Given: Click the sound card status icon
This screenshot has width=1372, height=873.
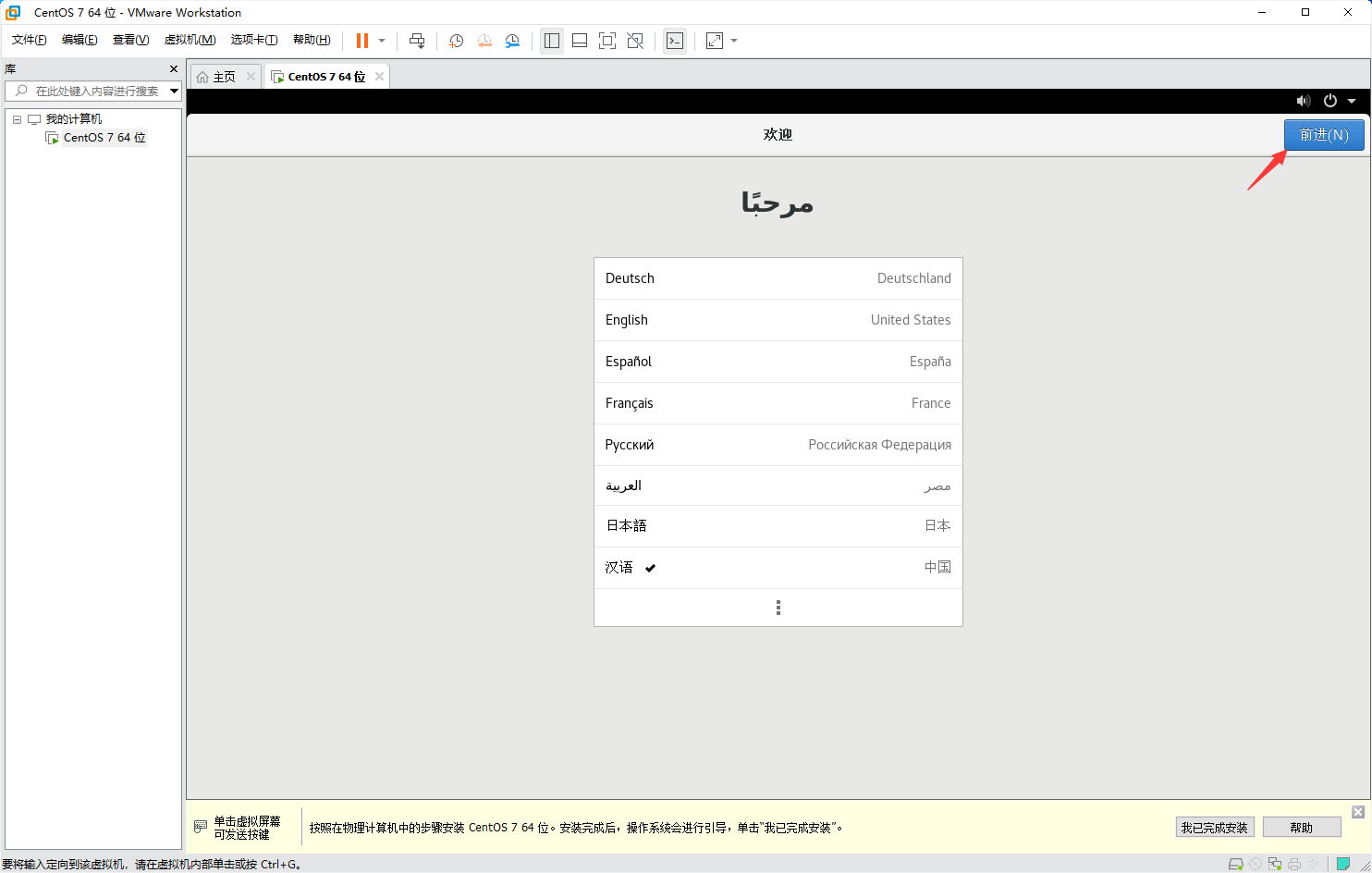Looking at the screenshot, I should (x=1314, y=864).
